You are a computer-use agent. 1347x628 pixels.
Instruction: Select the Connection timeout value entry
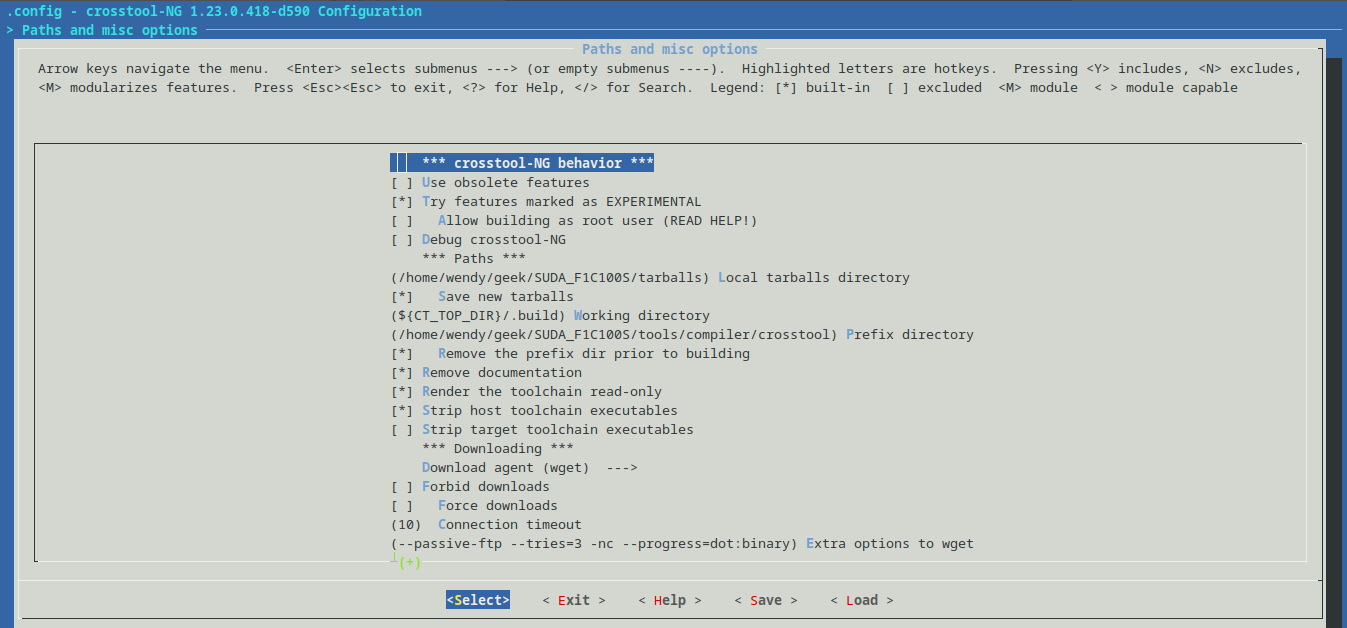(486, 524)
